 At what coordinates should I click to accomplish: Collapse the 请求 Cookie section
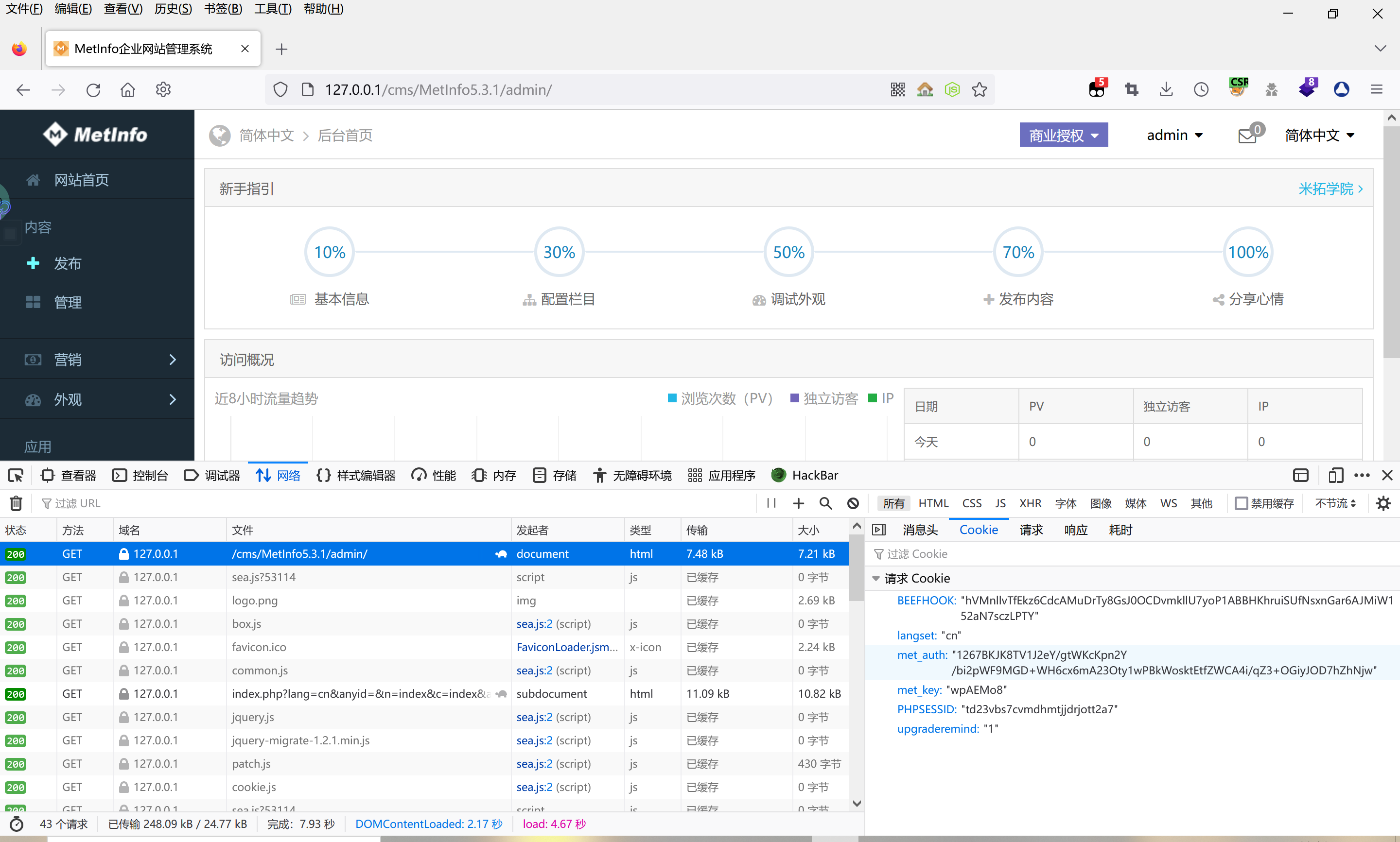click(875, 578)
